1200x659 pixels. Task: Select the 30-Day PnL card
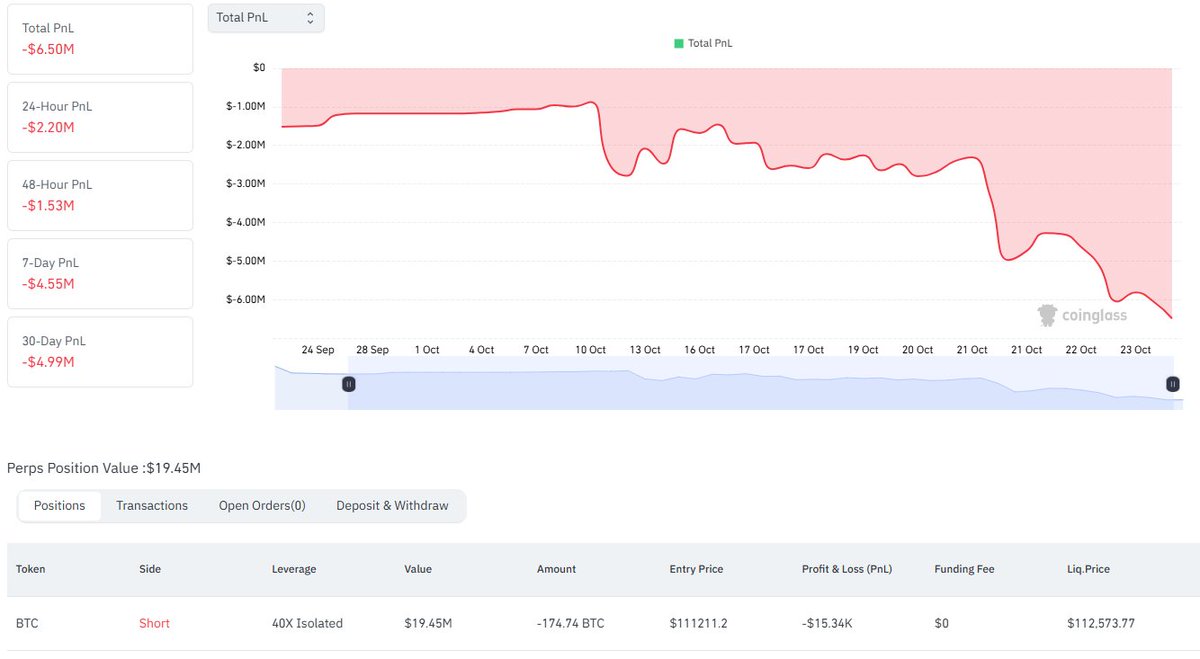(100, 352)
